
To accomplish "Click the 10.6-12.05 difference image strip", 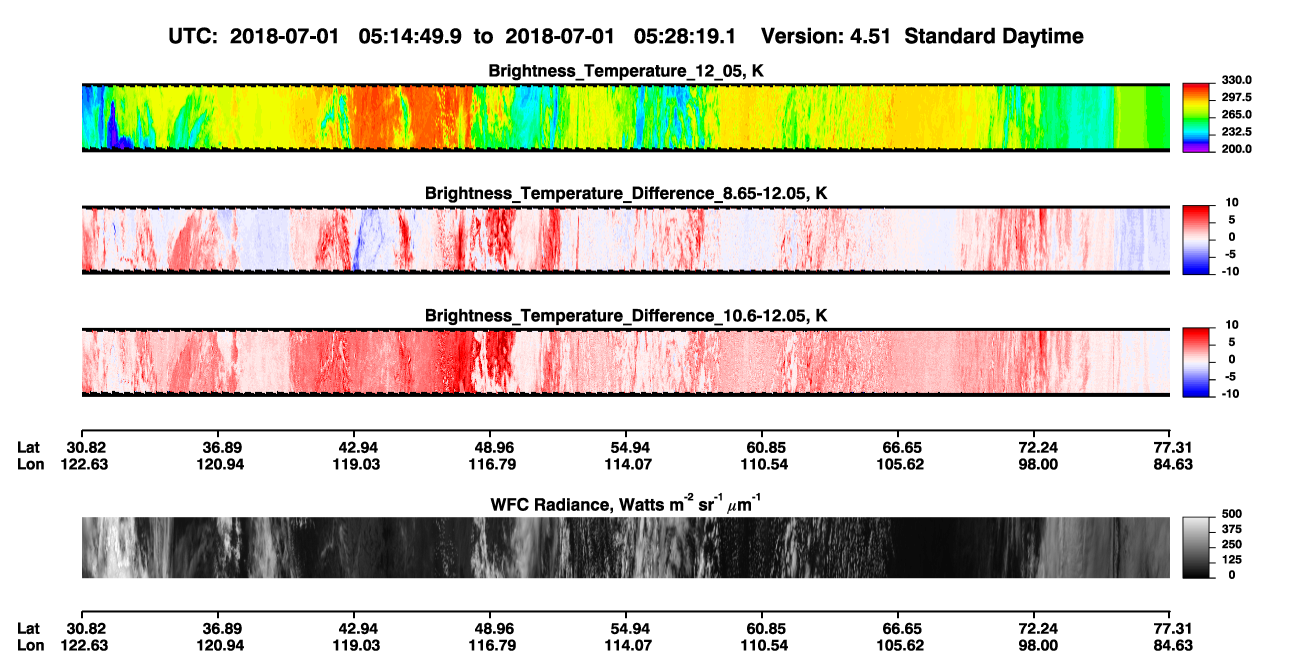I will (625, 361).
